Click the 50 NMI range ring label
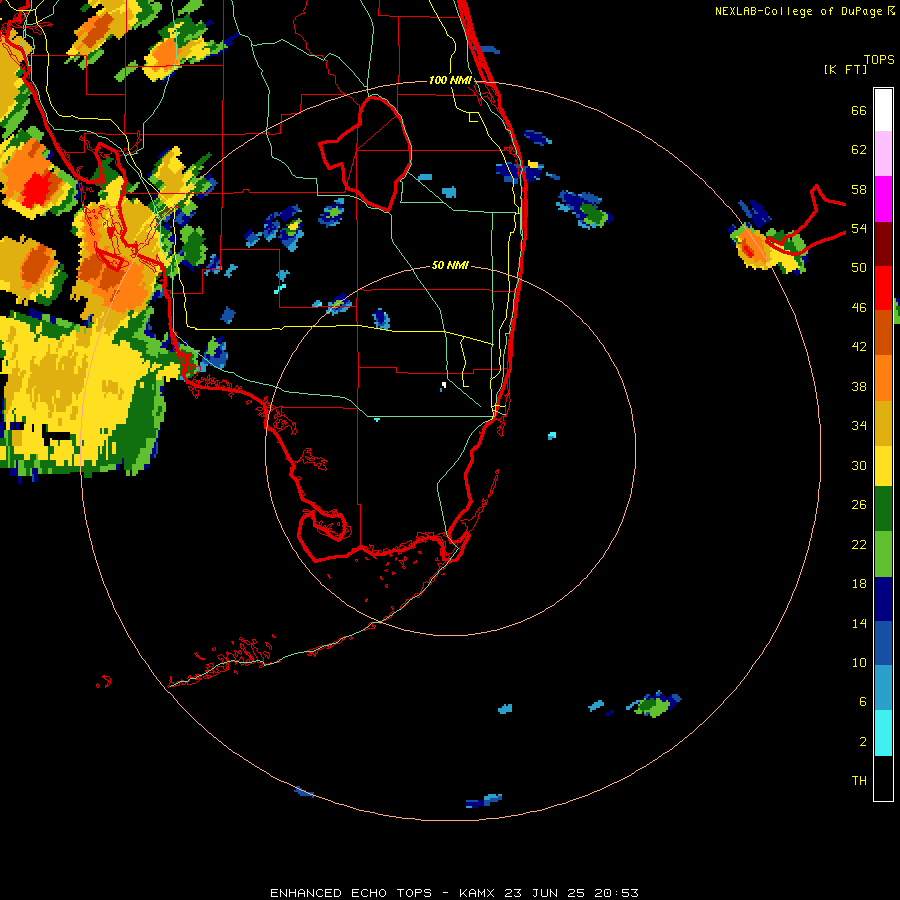The width and height of the screenshot is (900, 900). pyautogui.click(x=450, y=265)
